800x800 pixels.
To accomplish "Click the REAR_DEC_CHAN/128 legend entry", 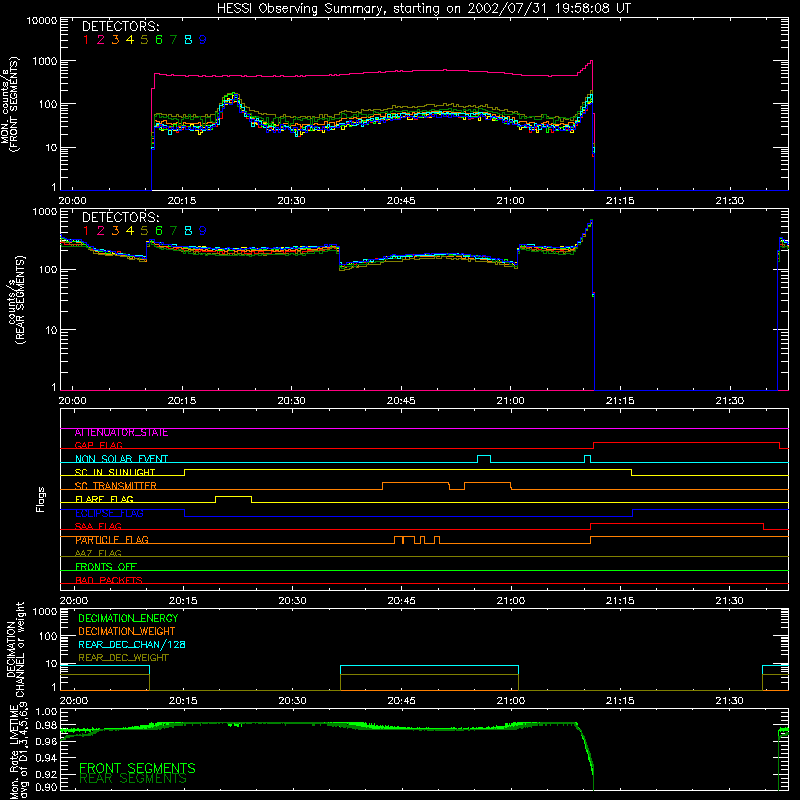I will [132, 644].
